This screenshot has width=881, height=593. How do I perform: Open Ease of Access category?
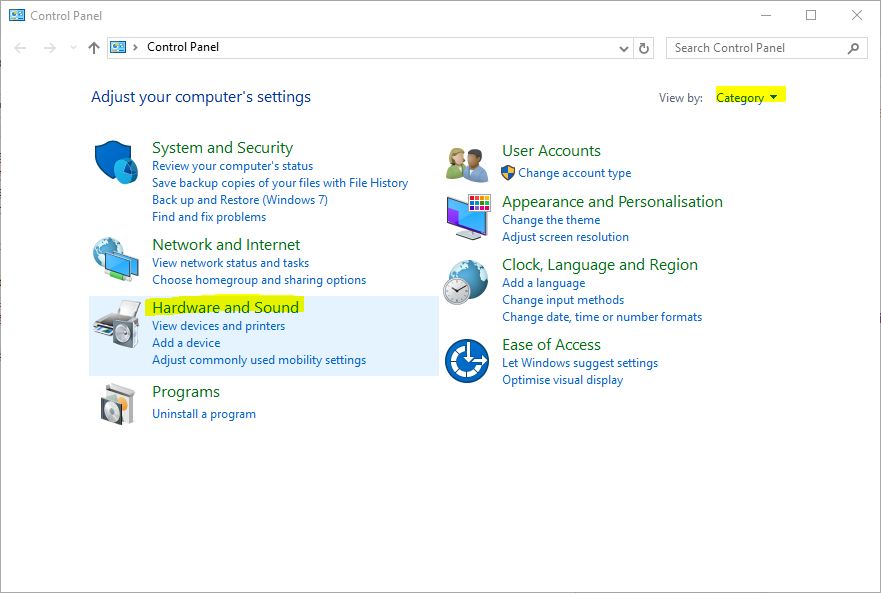click(551, 344)
